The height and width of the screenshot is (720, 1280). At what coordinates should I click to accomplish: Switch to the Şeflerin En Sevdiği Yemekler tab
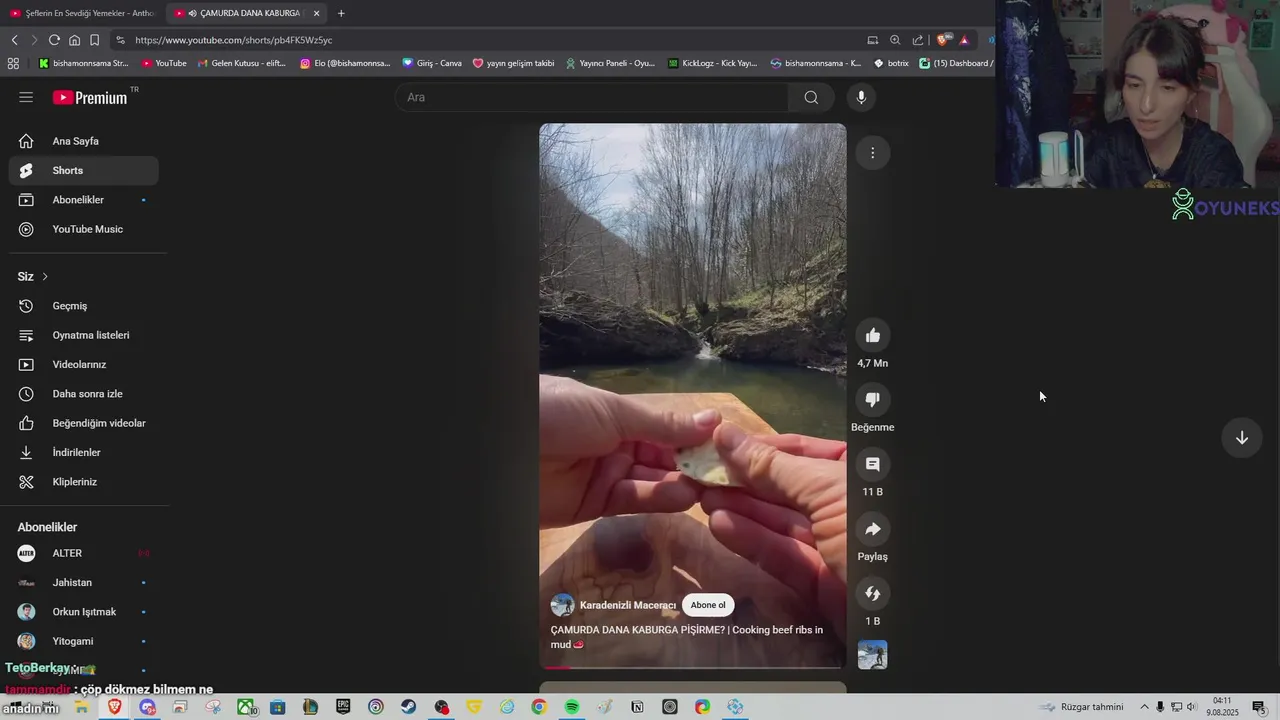tap(82, 13)
